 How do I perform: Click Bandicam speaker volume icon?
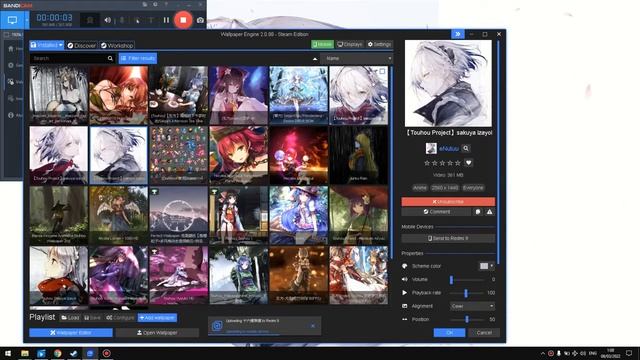click(x=107, y=20)
